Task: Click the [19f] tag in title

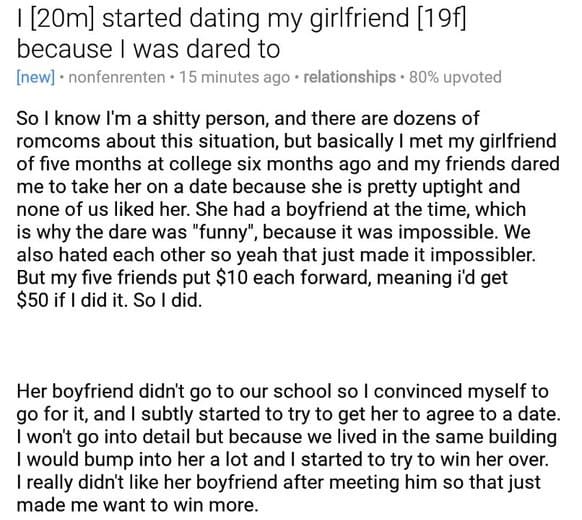Action: (x=442, y=19)
